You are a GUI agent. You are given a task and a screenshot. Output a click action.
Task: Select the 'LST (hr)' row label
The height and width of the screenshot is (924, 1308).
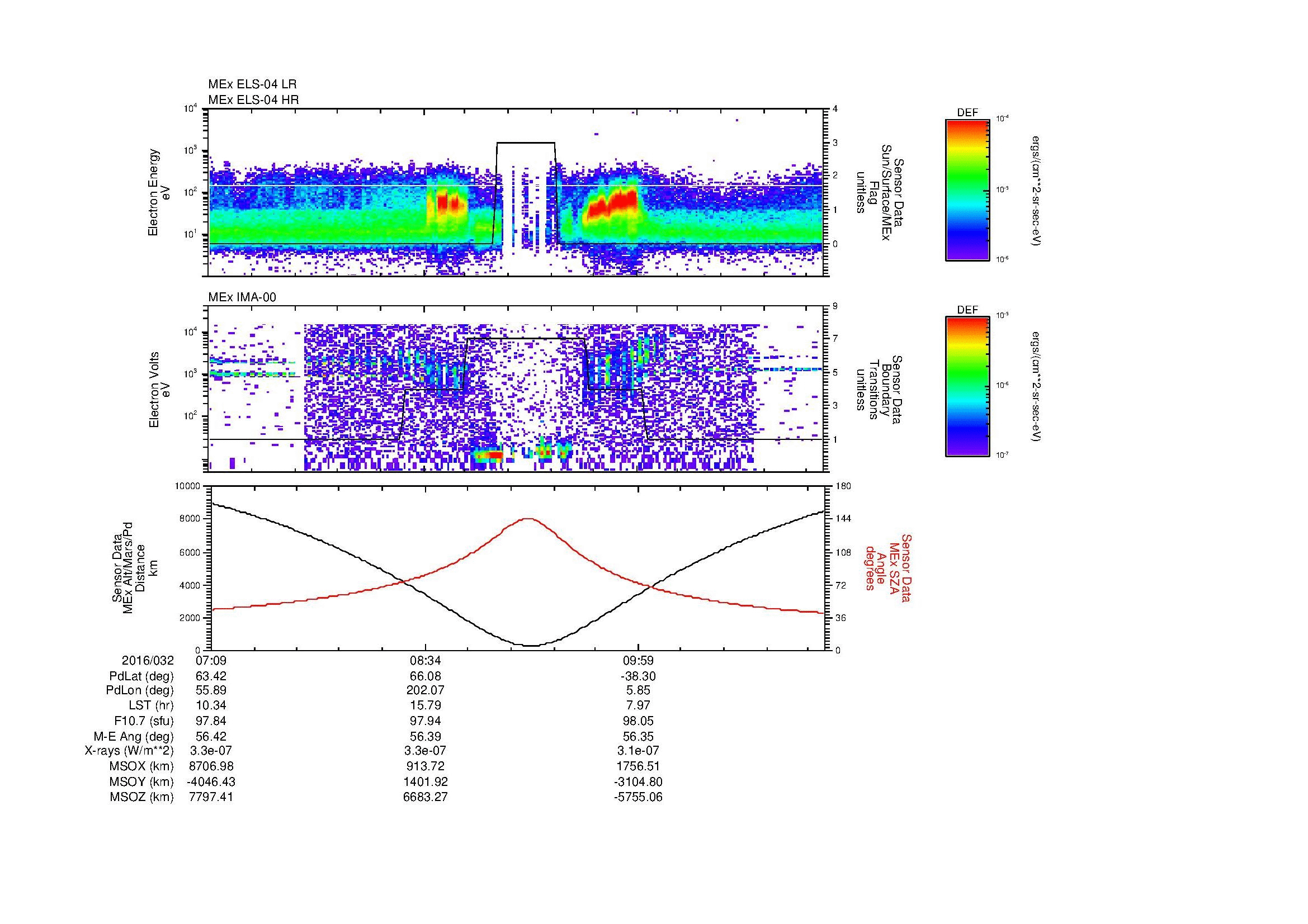(151, 705)
